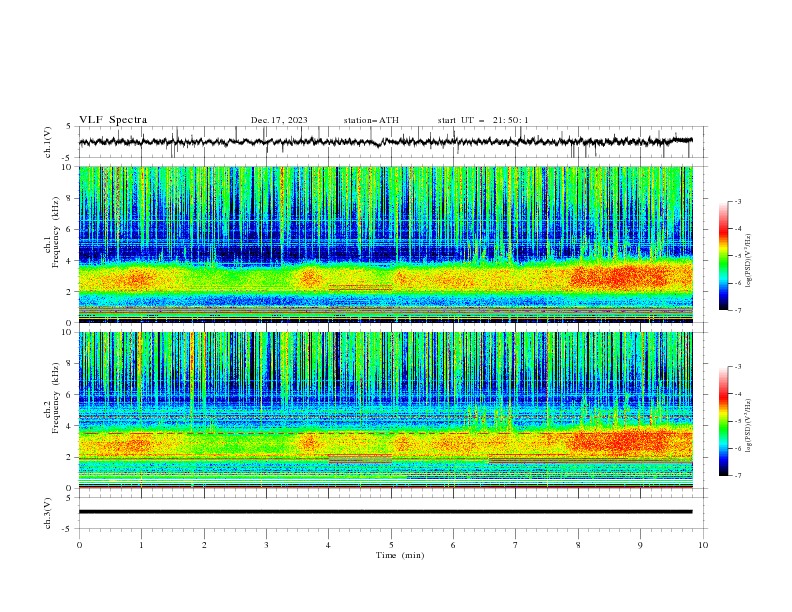Click the ch.1 "Frequency (kHz)" axis label
The image size is (792, 612).
(56, 232)
